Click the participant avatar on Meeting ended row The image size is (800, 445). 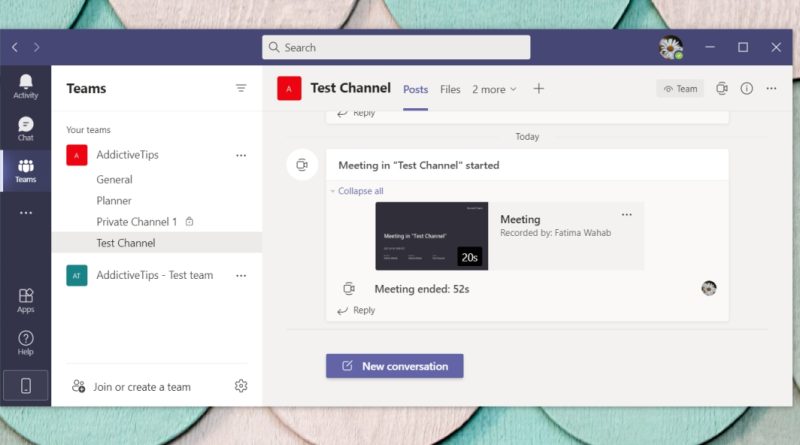pyautogui.click(x=709, y=288)
